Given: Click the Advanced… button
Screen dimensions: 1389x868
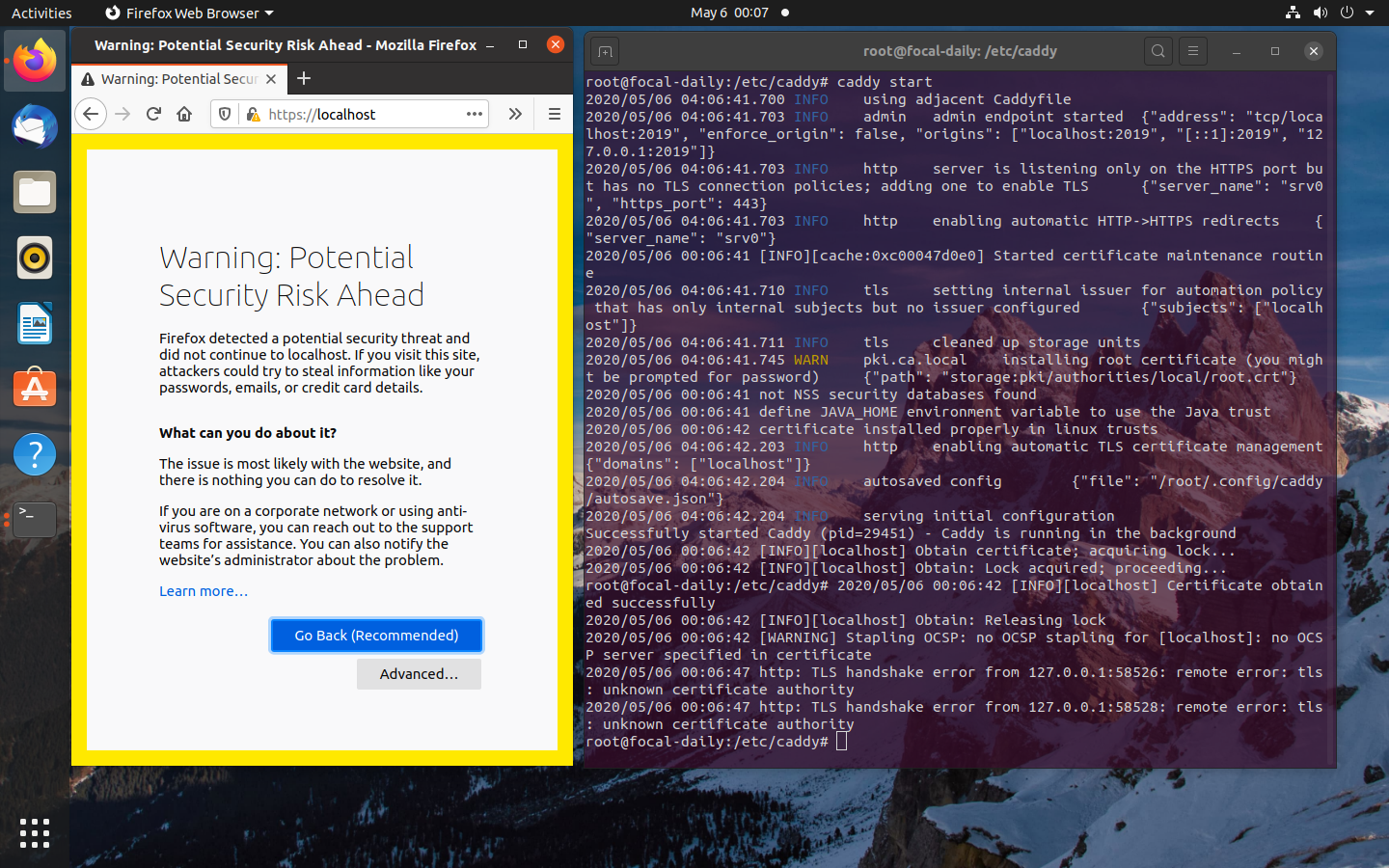Looking at the screenshot, I should 419,674.
